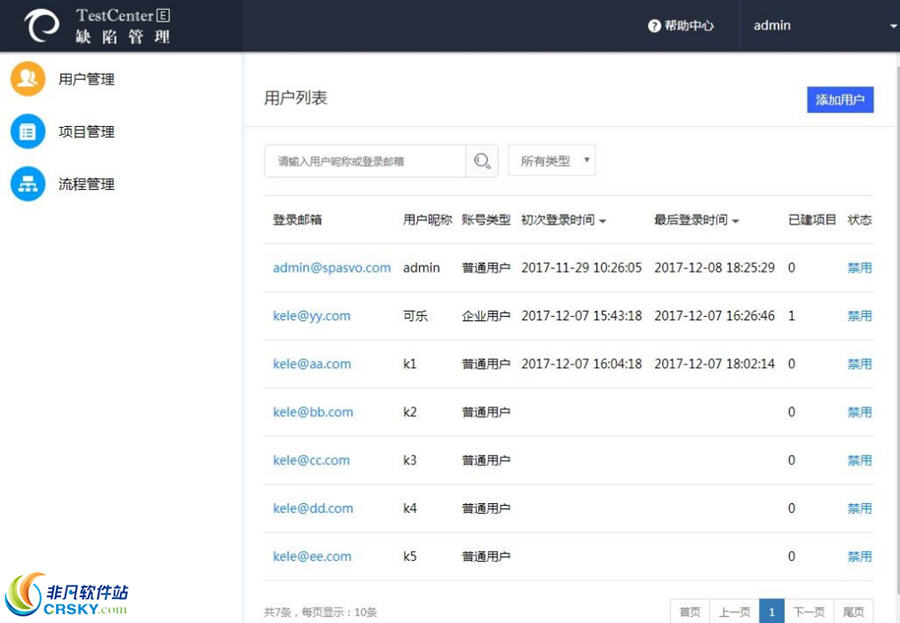Viewport: 900px width, 623px height.
Task: Open the kele@bb.com user link
Action: click(312, 412)
